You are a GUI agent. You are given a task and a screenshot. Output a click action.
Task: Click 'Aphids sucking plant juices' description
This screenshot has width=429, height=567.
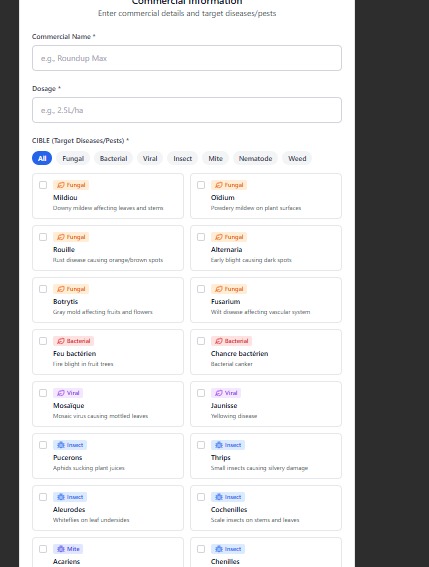[89, 468]
